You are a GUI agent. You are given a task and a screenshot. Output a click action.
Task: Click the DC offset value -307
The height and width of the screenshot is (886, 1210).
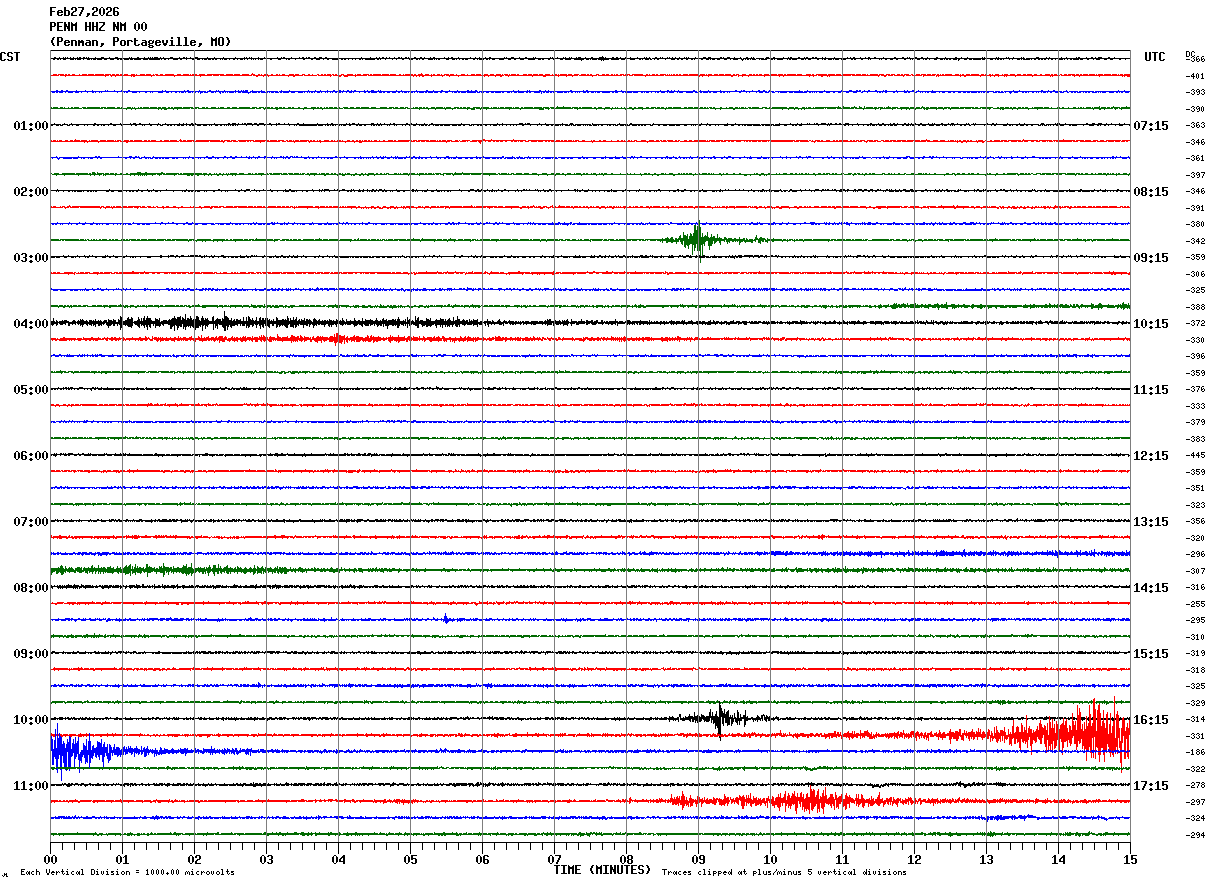point(1195,571)
